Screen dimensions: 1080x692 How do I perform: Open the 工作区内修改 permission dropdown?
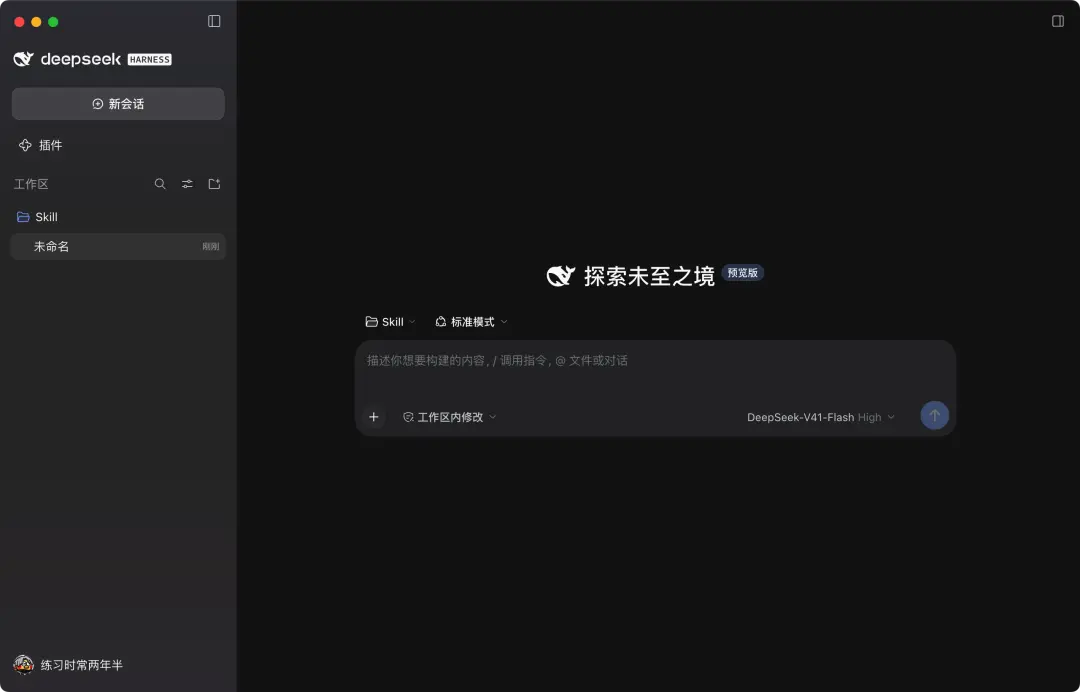450,417
